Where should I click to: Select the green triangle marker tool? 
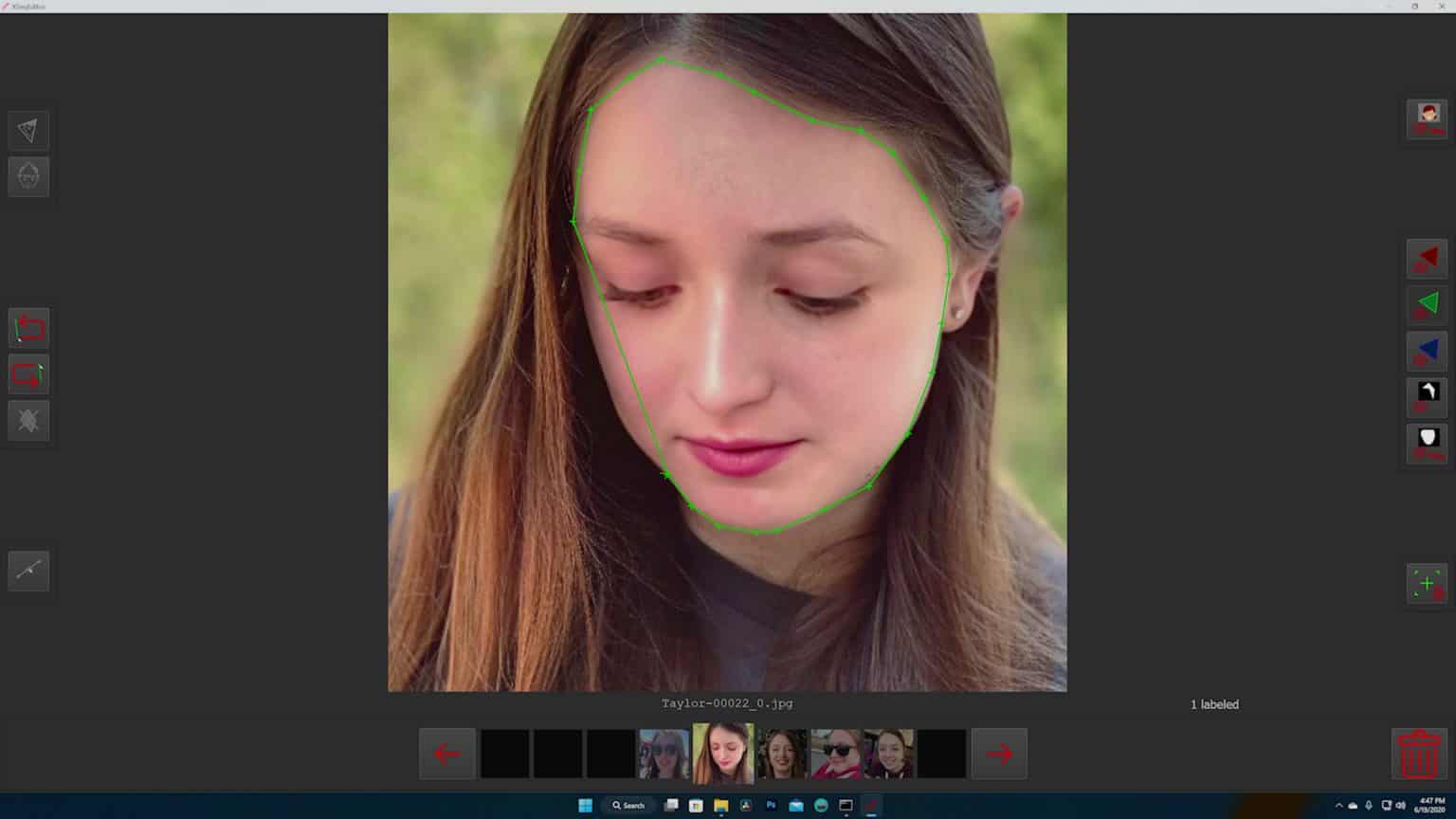tap(1426, 303)
